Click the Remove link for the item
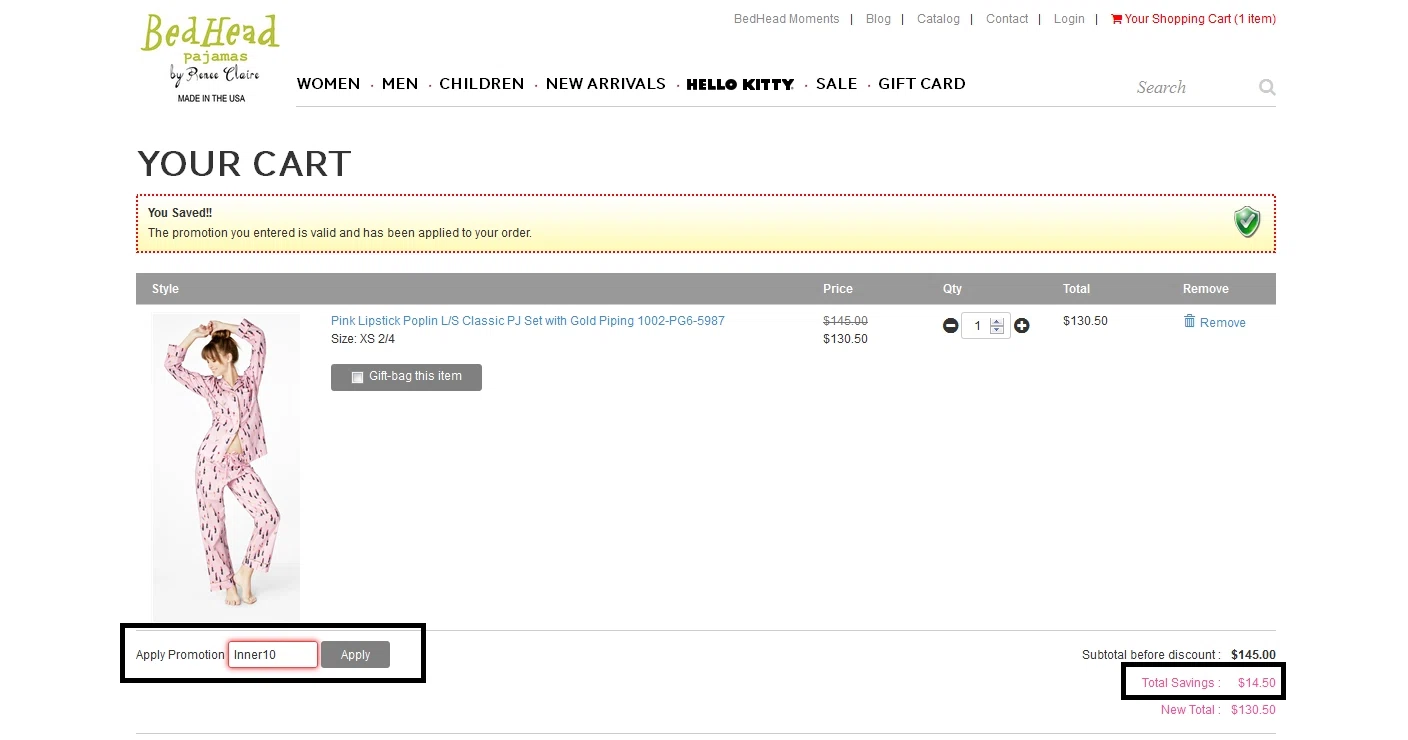The image size is (1408, 740). [x=1223, y=323]
